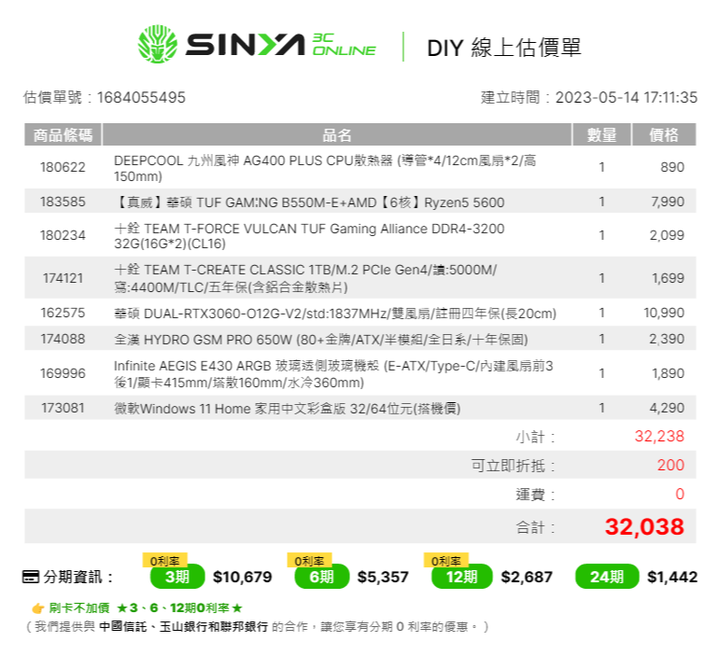Click the DIY 線上估價單 title

(x=504, y=48)
